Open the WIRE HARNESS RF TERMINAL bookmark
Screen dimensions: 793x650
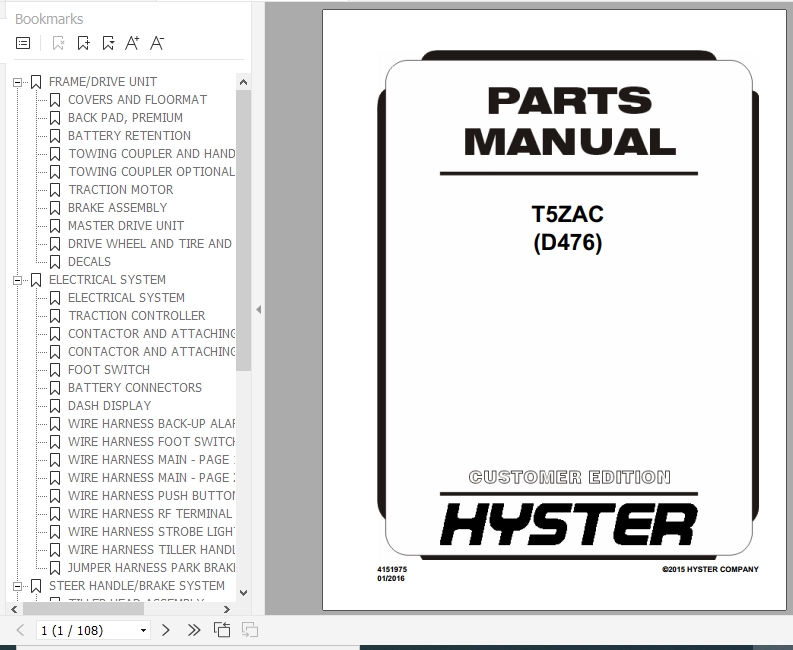point(150,514)
